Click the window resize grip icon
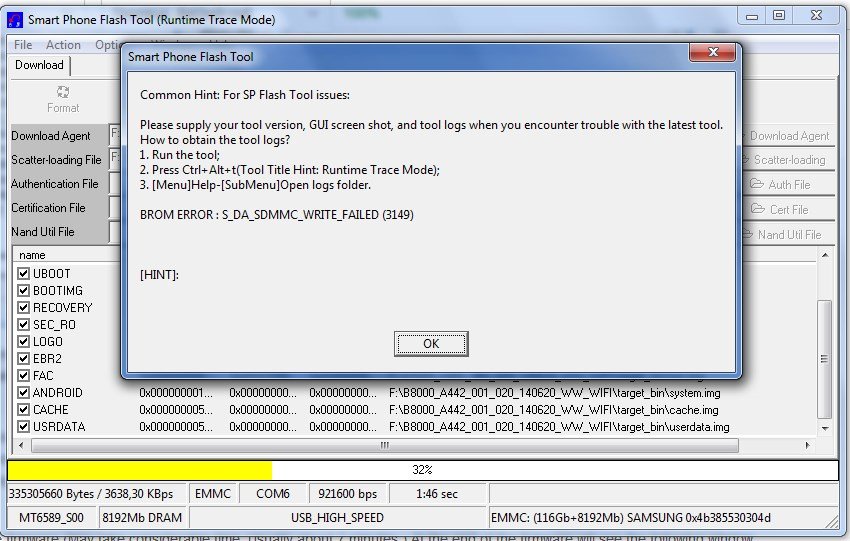Image resolution: width=850 pixels, height=541 pixels. 832,522
